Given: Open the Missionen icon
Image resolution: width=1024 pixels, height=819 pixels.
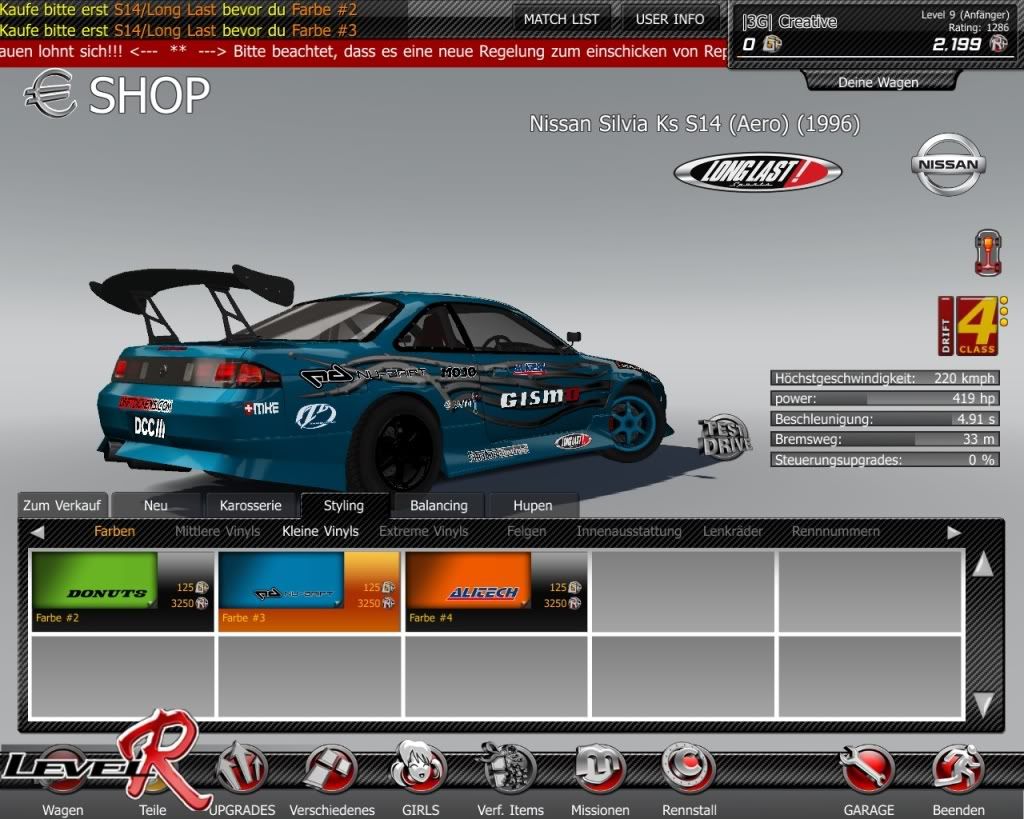Looking at the screenshot, I should (x=599, y=770).
